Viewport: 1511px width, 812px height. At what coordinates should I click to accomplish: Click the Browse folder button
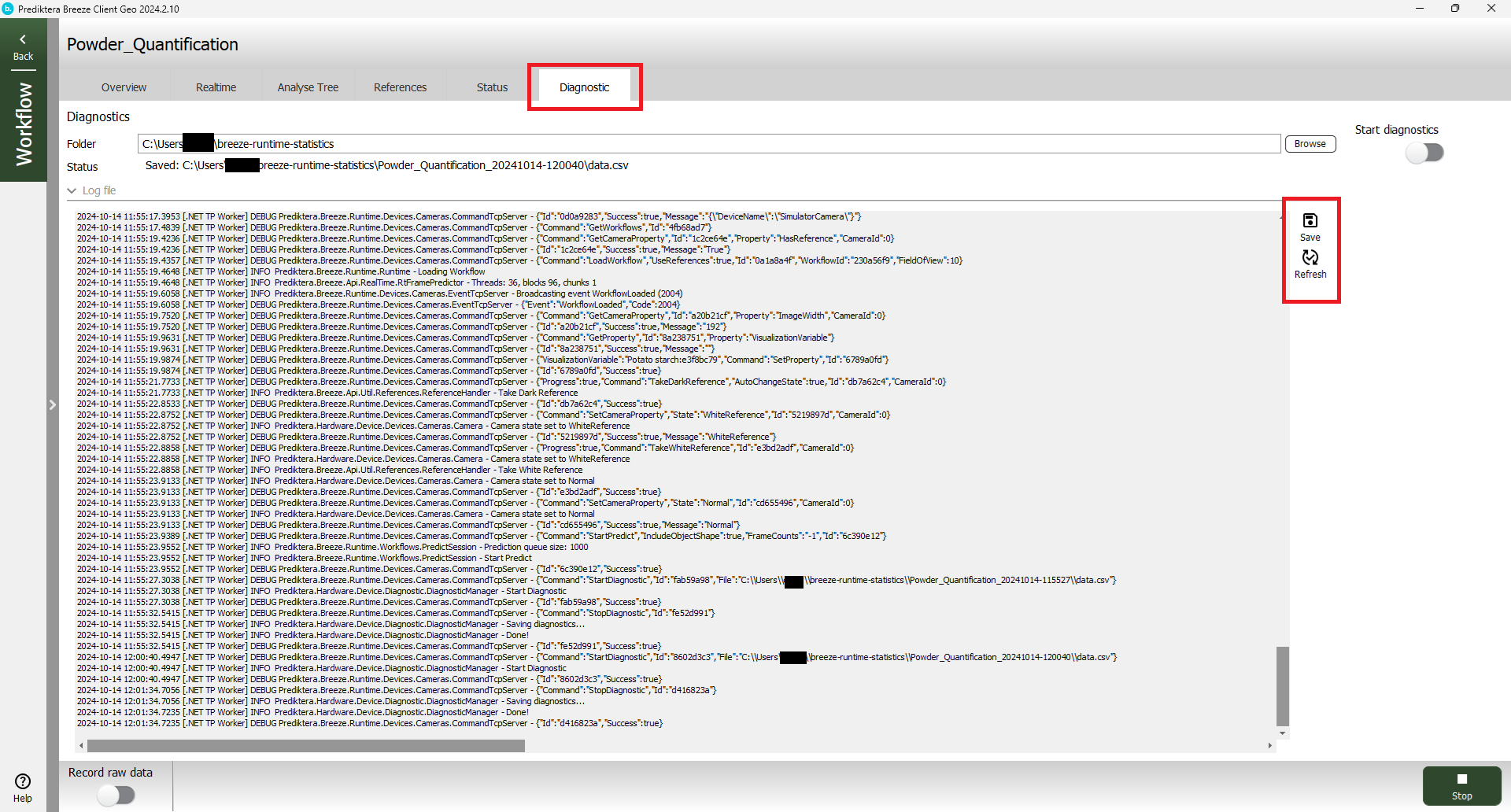coord(1310,144)
